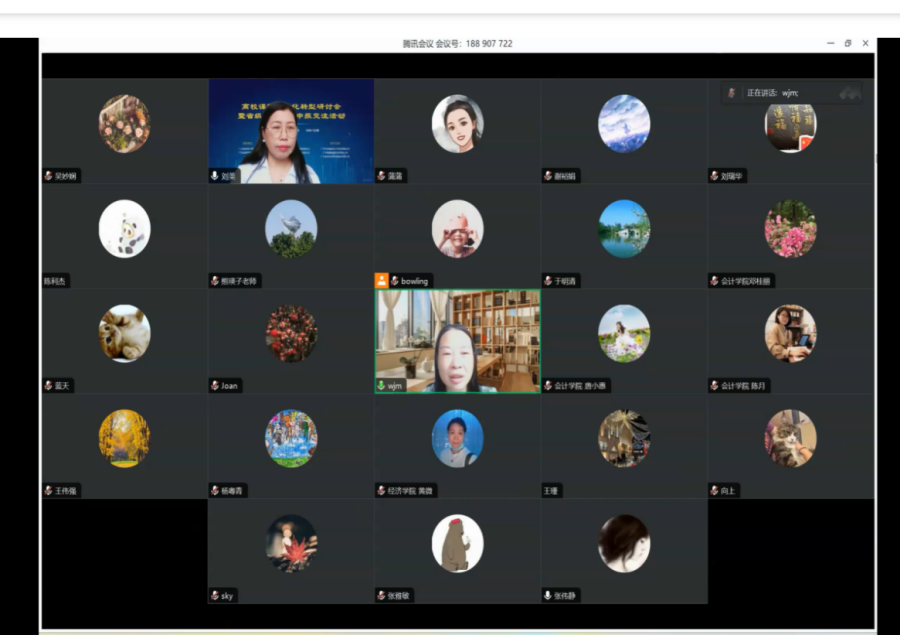Click the panda avatar of 陈利杰
This screenshot has height=635, width=900.
(x=125, y=229)
